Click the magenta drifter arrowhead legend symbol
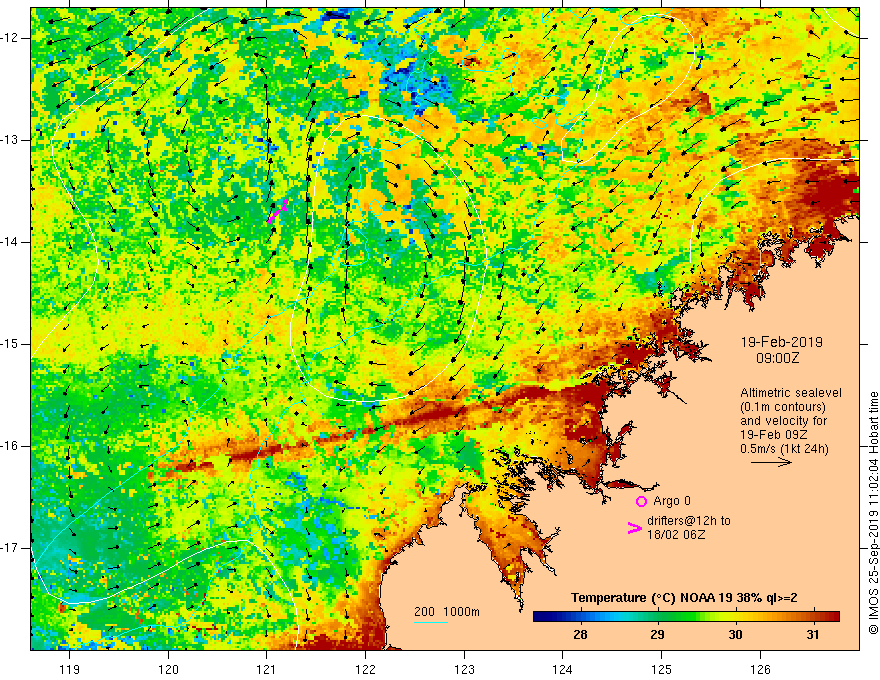The image size is (880, 680). (x=635, y=527)
